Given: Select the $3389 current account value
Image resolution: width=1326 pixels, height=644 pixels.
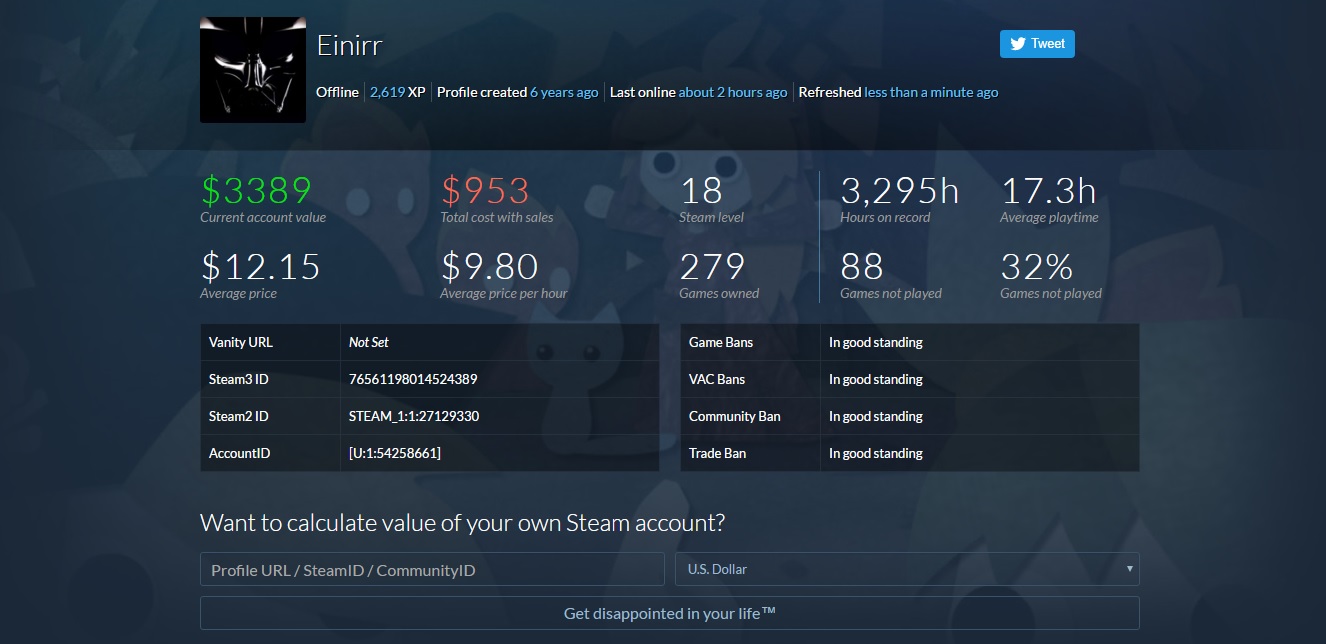Looking at the screenshot, I should 256,190.
